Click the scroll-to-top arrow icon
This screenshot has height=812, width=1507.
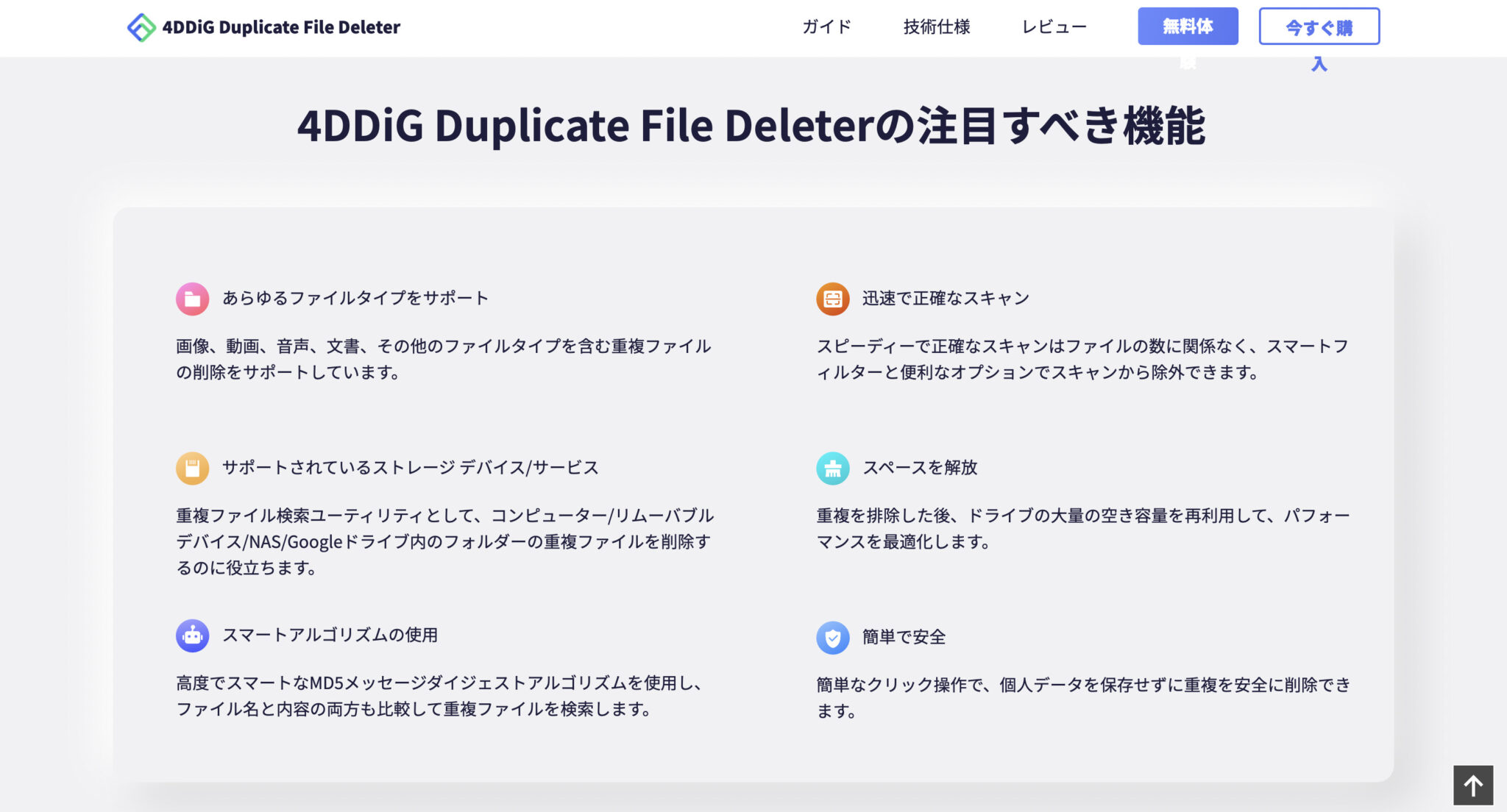[x=1475, y=786]
